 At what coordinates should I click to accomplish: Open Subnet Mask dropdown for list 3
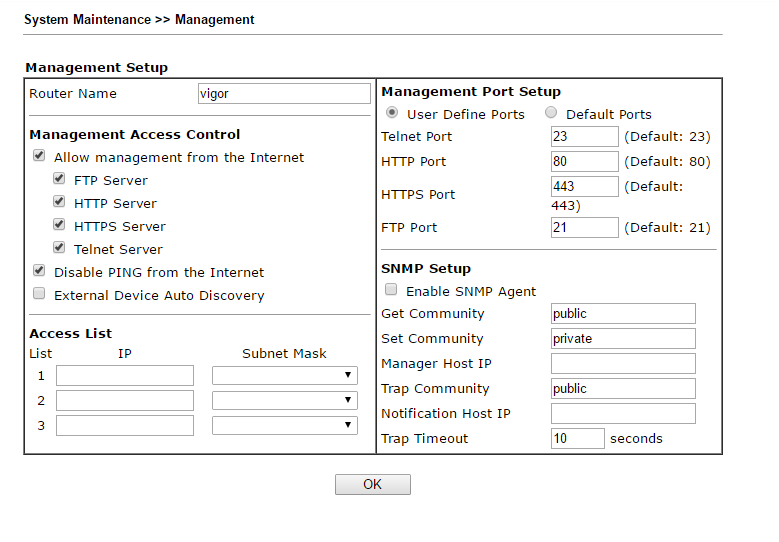click(284, 425)
